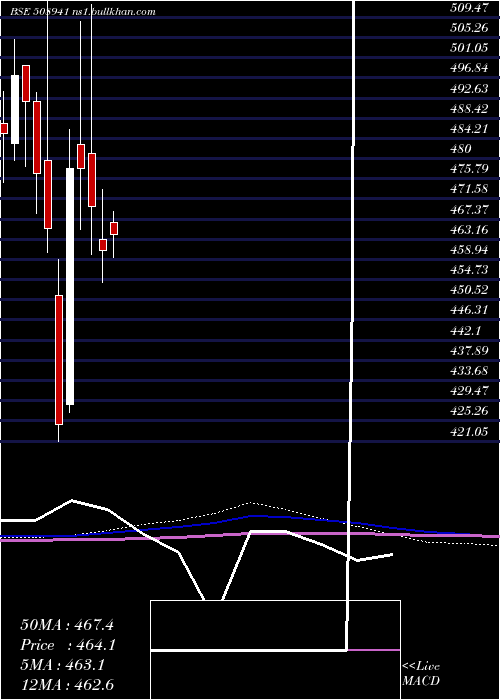Click the Price : 464.1 readout
This screenshot has height=700, width=500.
(68, 645)
